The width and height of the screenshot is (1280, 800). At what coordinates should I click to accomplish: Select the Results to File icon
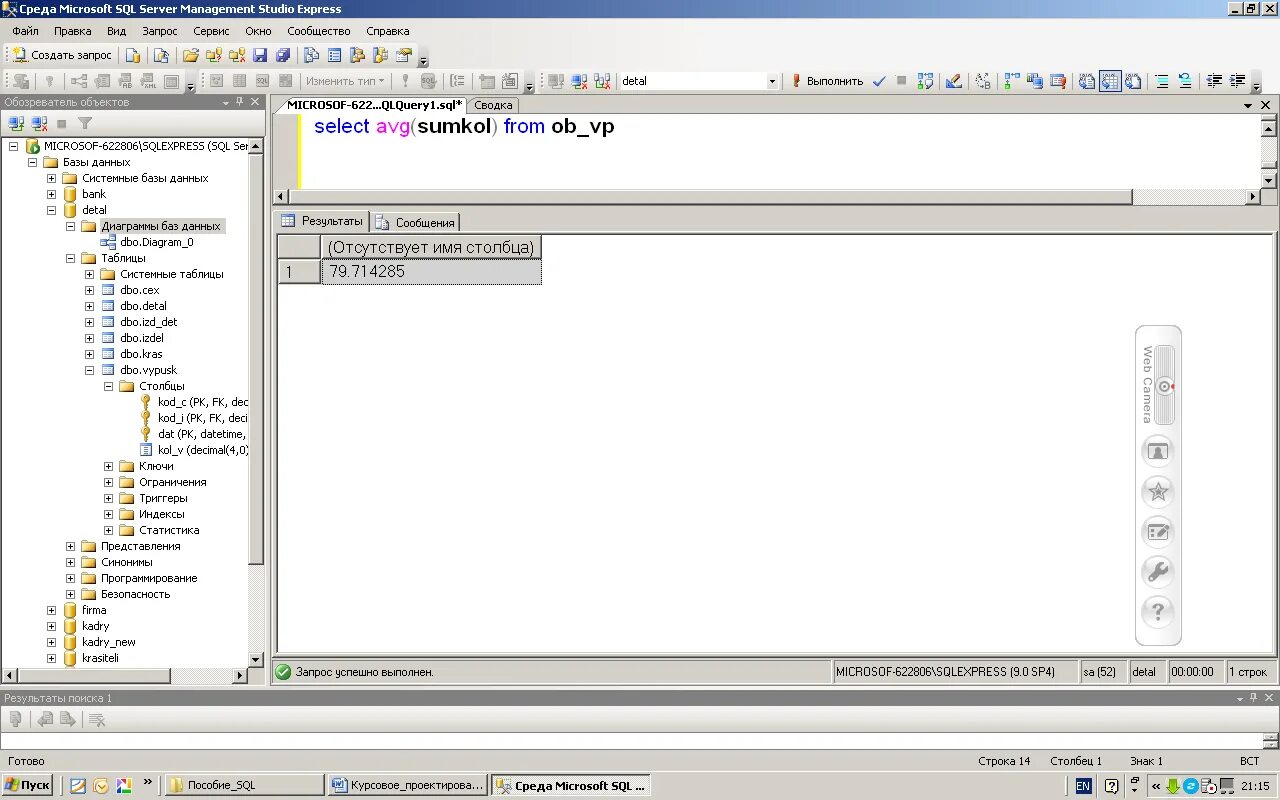pos(1133,81)
